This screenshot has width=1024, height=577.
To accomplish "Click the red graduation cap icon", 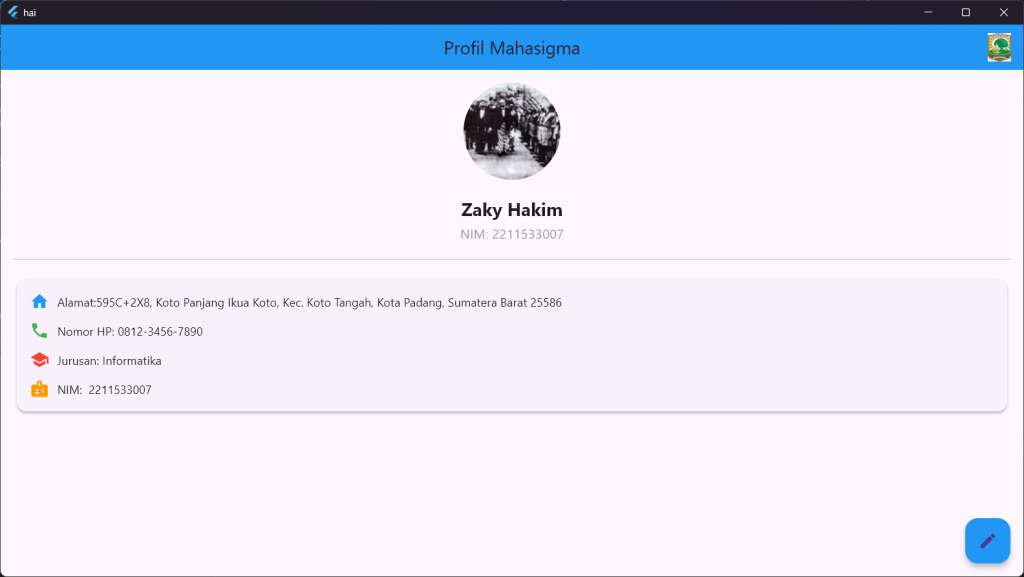I will tap(40, 360).
